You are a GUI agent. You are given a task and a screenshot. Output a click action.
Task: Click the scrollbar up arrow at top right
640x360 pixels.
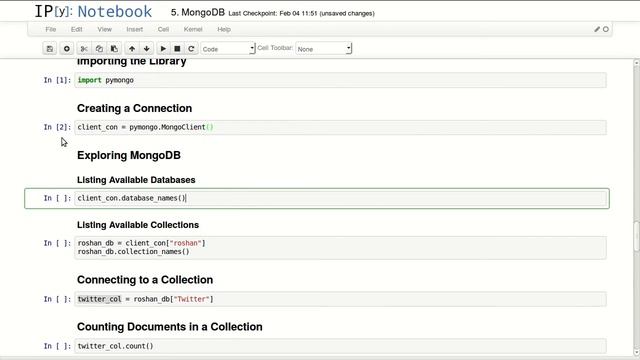[636, 63]
